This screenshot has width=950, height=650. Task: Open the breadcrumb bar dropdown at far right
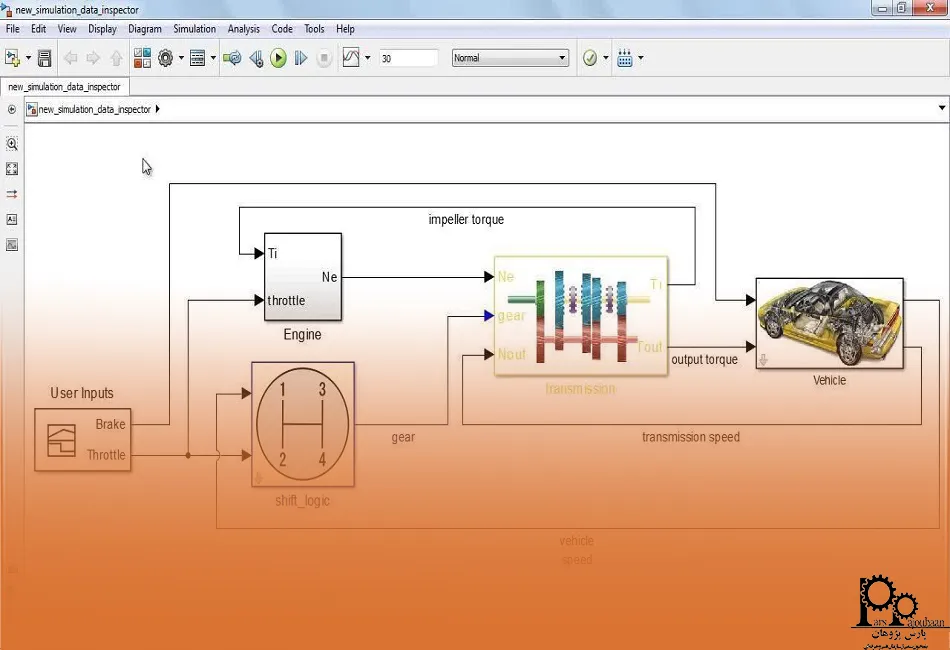(941, 110)
